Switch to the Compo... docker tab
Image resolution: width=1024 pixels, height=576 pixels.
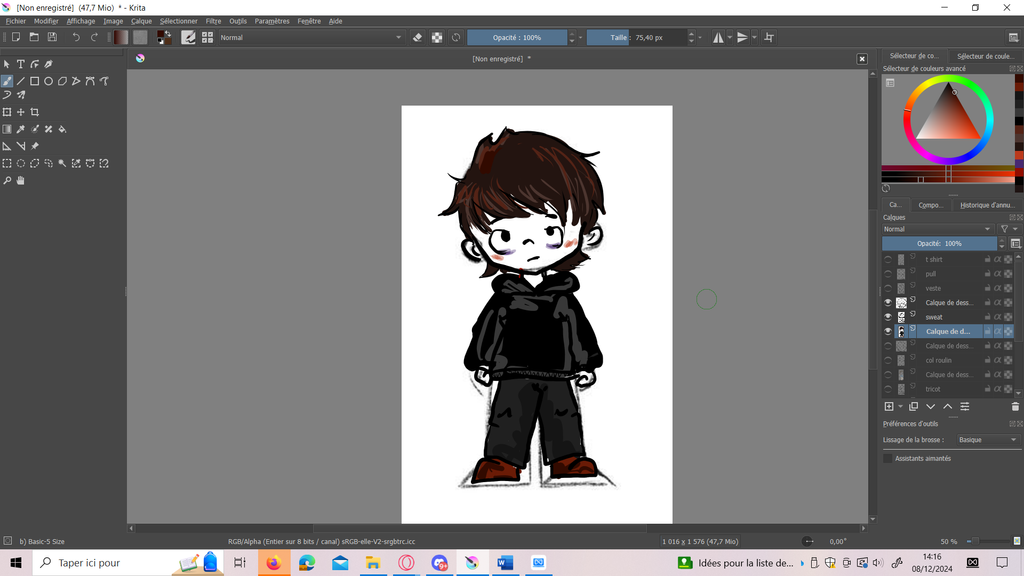(930, 205)
